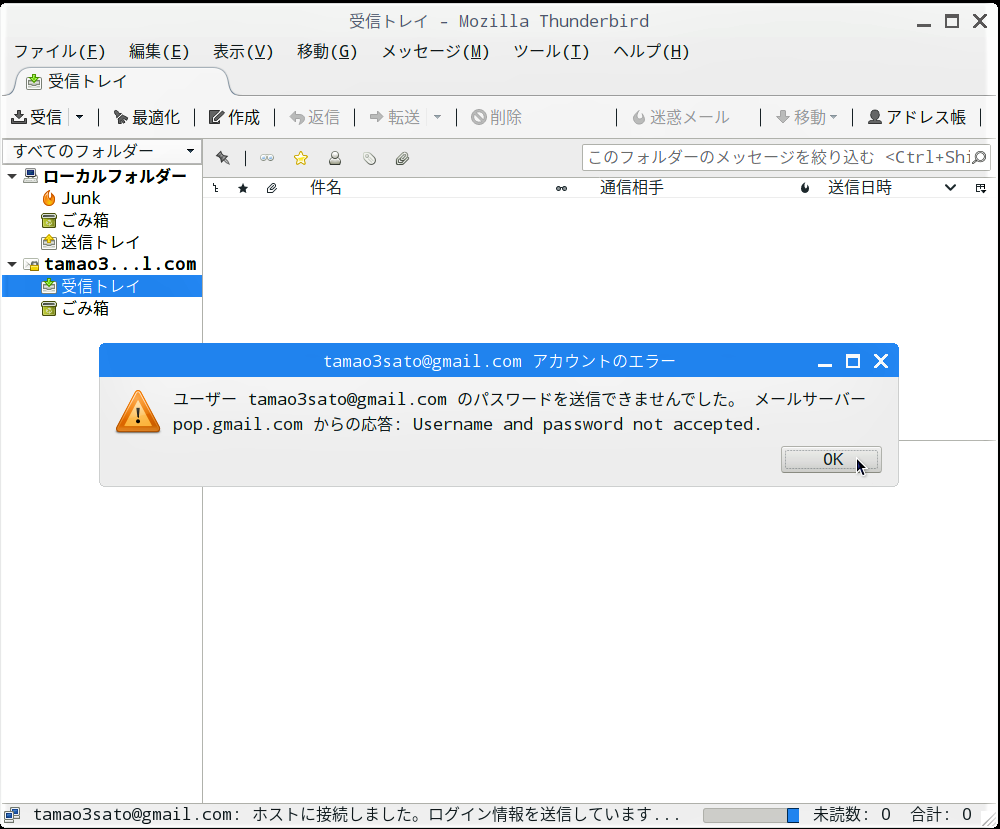Sort by the read-status glasses column
Viewport: 1000px width, 829px height.
[561, 188]
